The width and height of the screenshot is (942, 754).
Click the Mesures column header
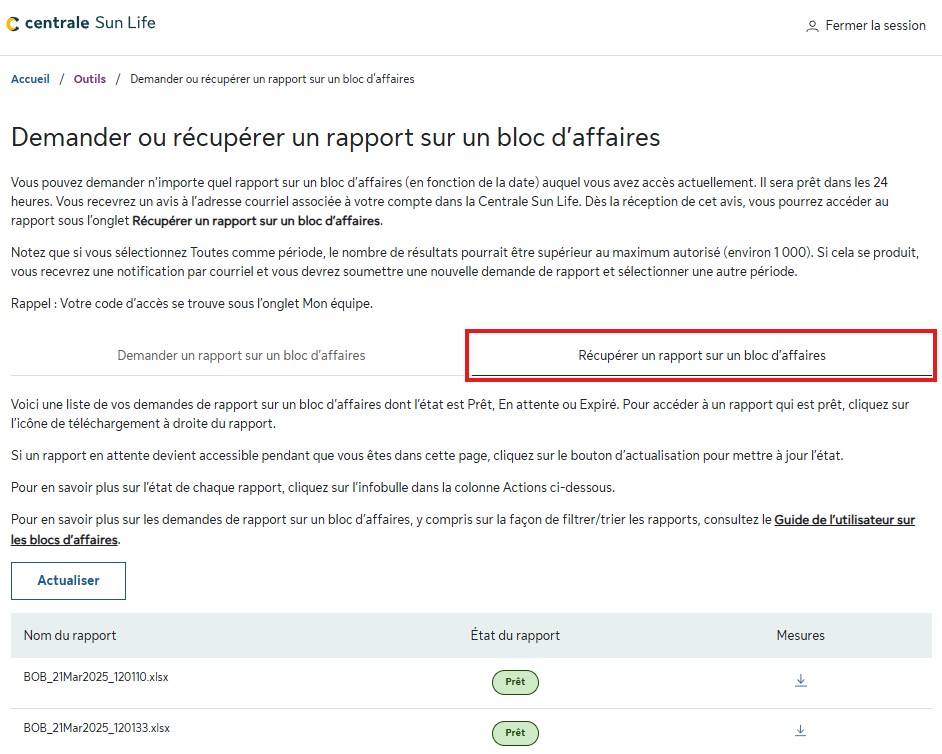[x=800, y=635]
